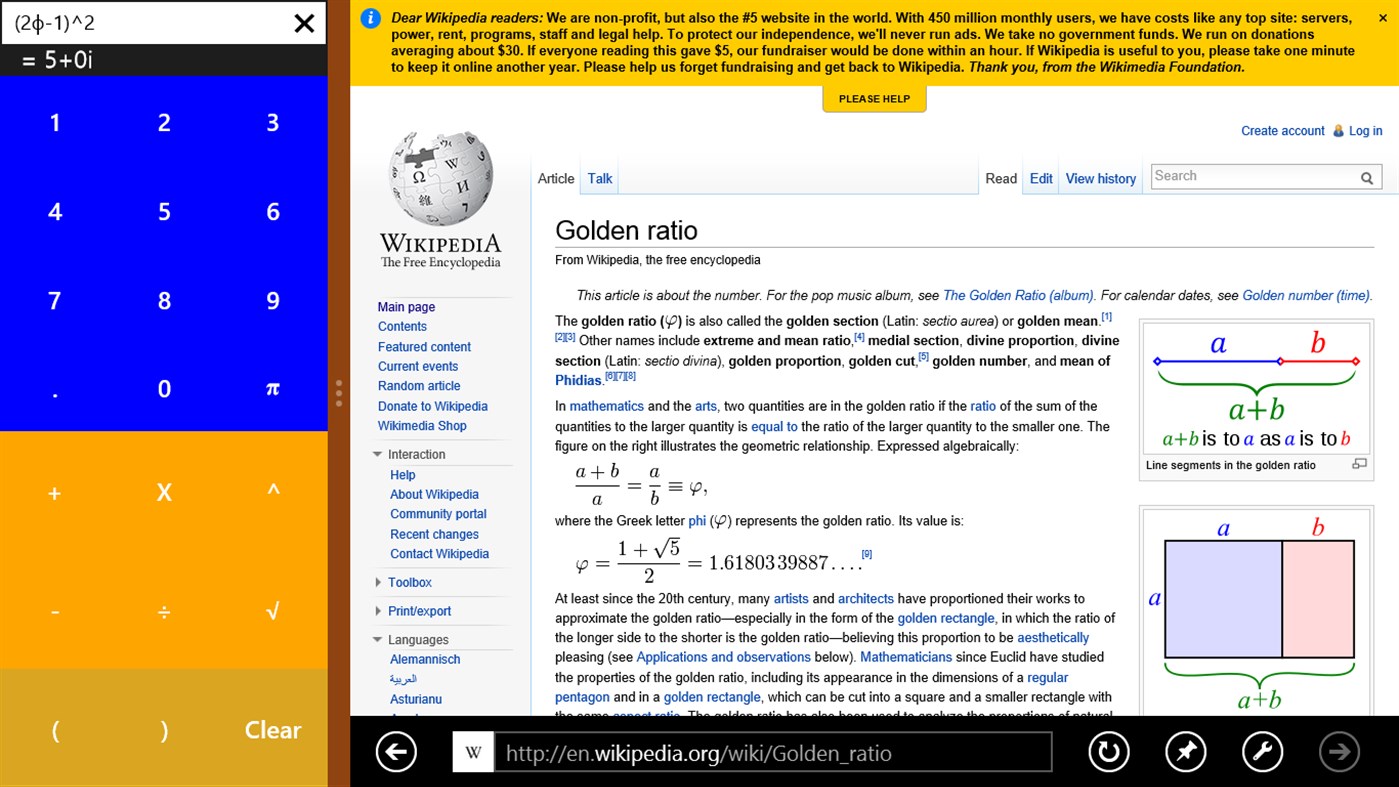Open the View history tab
This screenshot has width=1399, height=787.
[1100, 178]
